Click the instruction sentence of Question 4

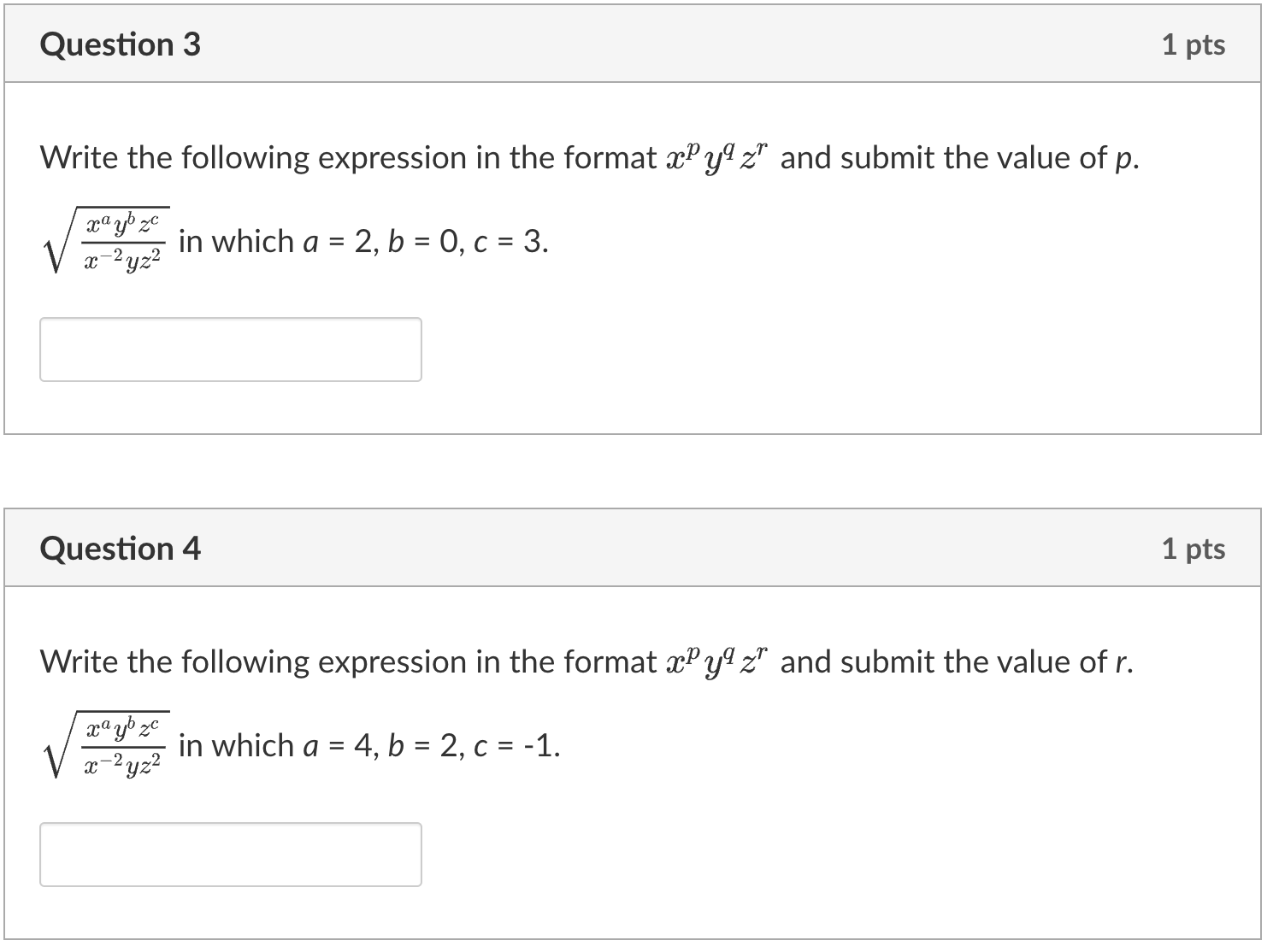click(588, 661)
